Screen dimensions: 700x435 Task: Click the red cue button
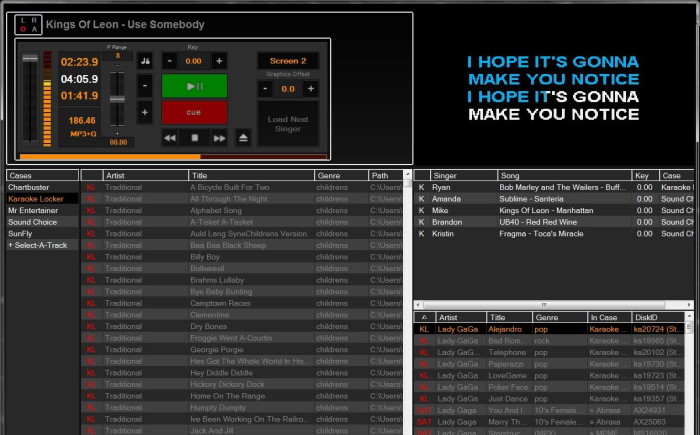pyautogui.click(x=194, y=112)
